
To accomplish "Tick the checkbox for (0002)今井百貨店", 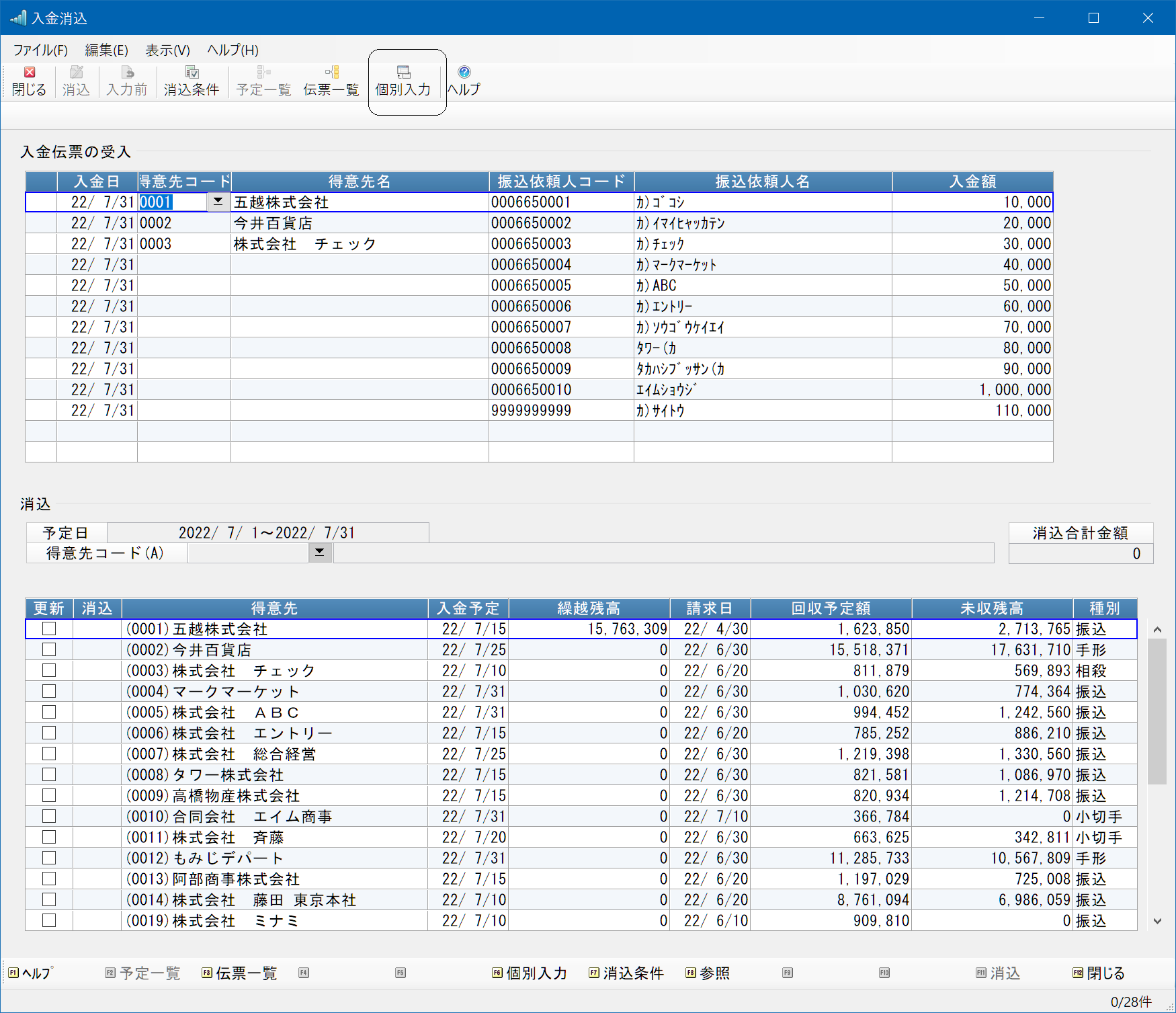I will tap(49, 650).
